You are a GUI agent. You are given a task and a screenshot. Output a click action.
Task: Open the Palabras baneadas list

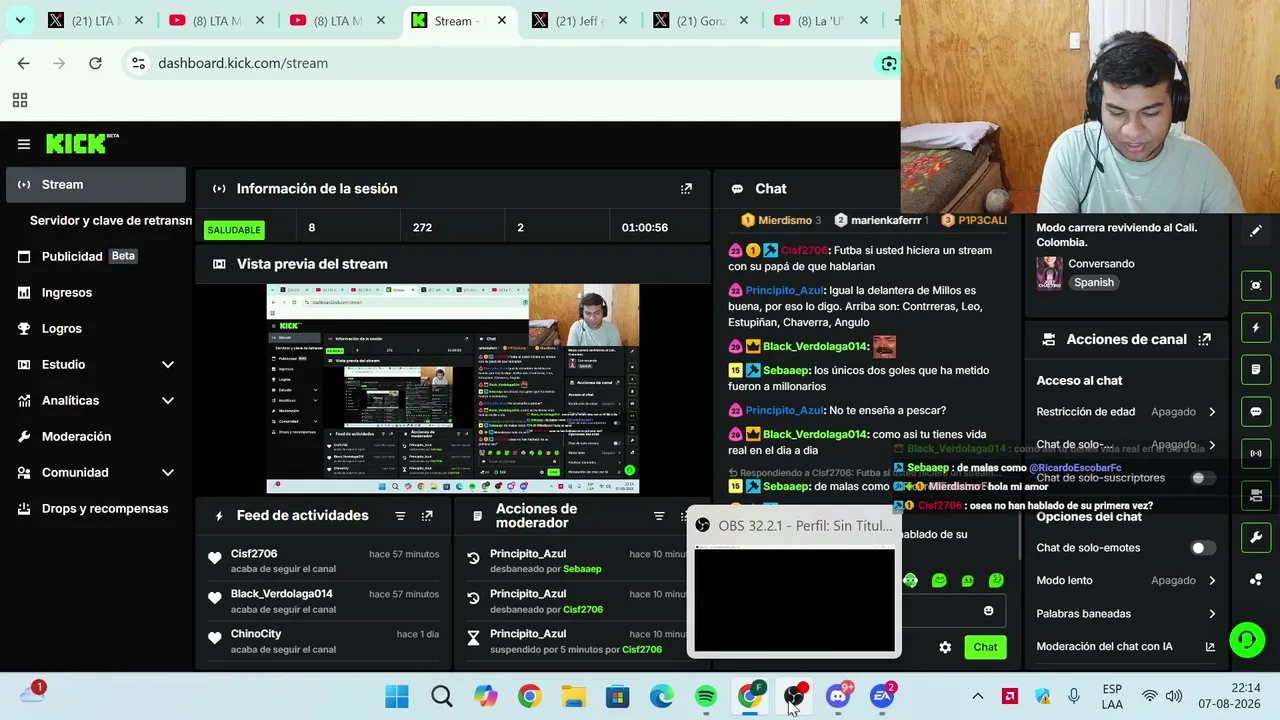point(1126,614)
